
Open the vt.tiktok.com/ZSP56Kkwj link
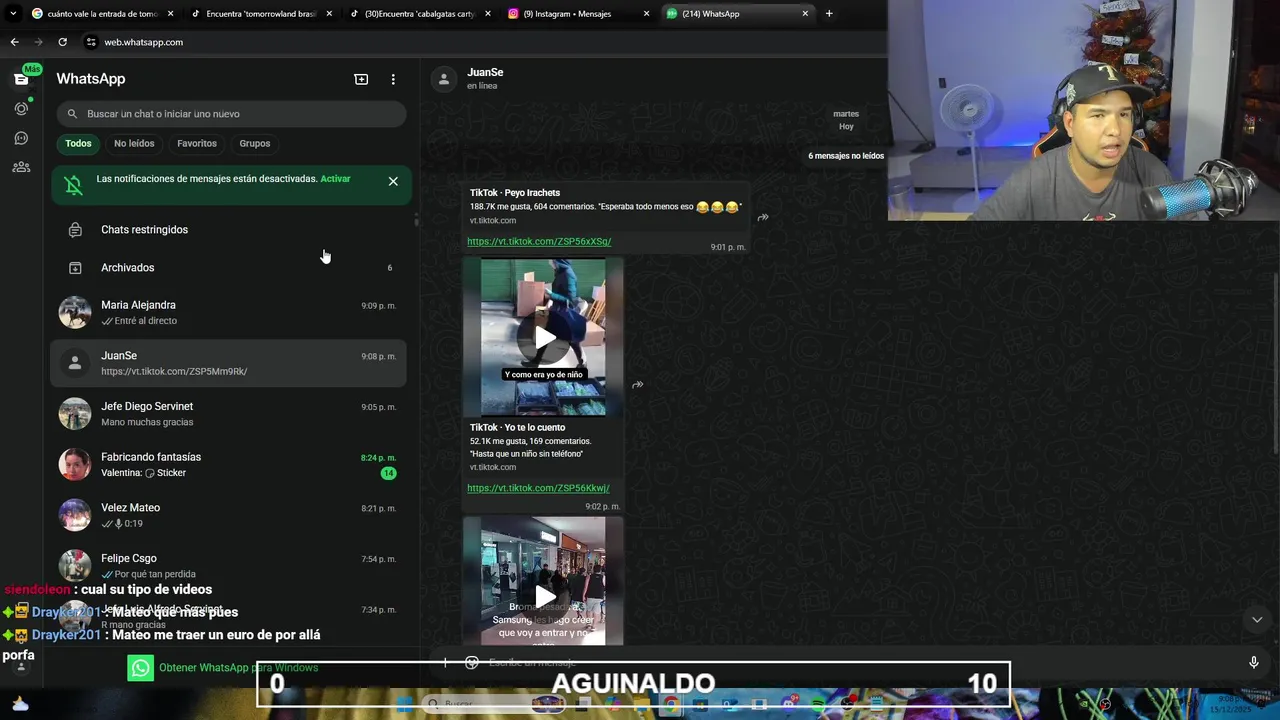point(538,489)
